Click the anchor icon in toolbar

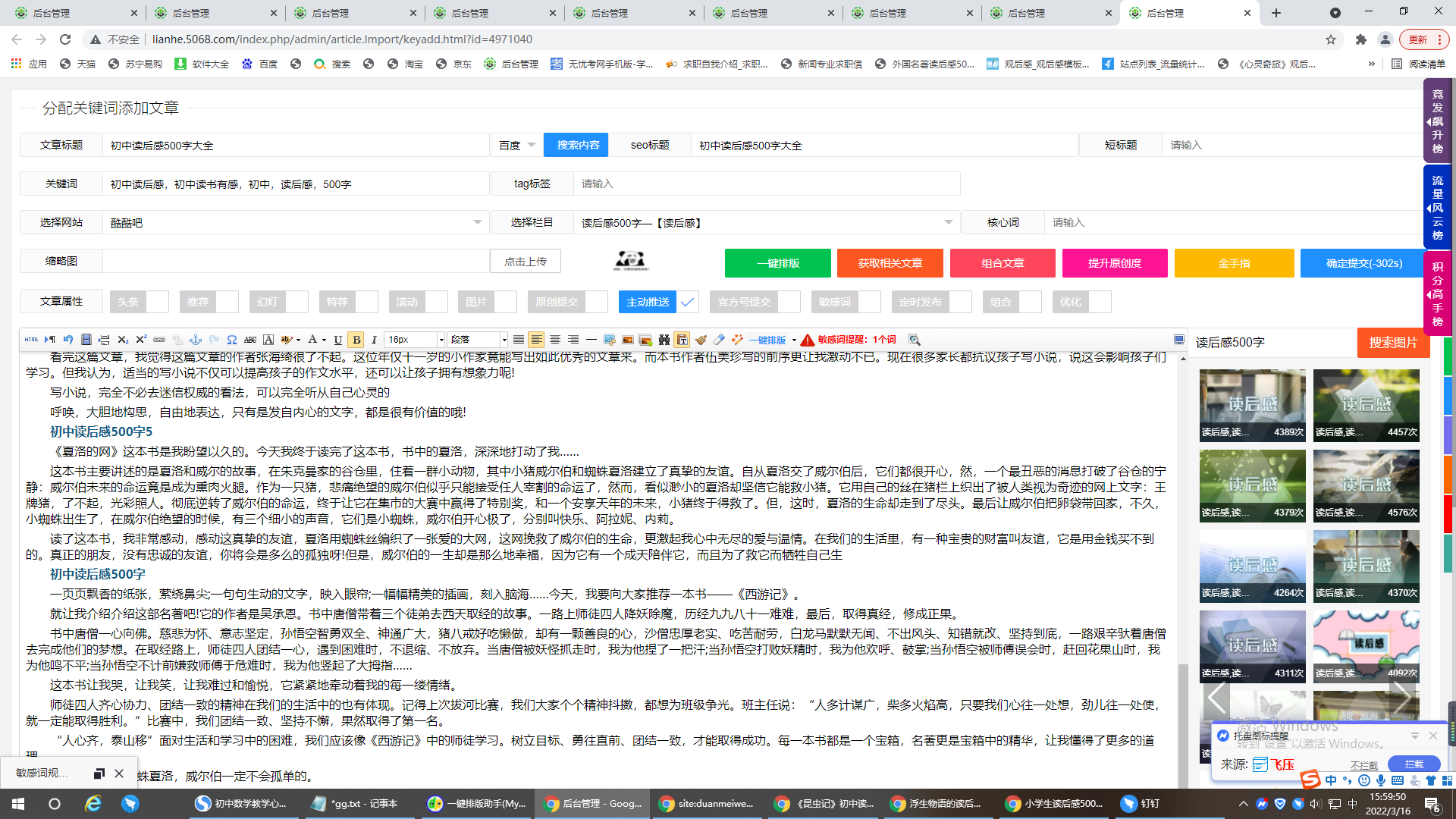pos(196,340)
